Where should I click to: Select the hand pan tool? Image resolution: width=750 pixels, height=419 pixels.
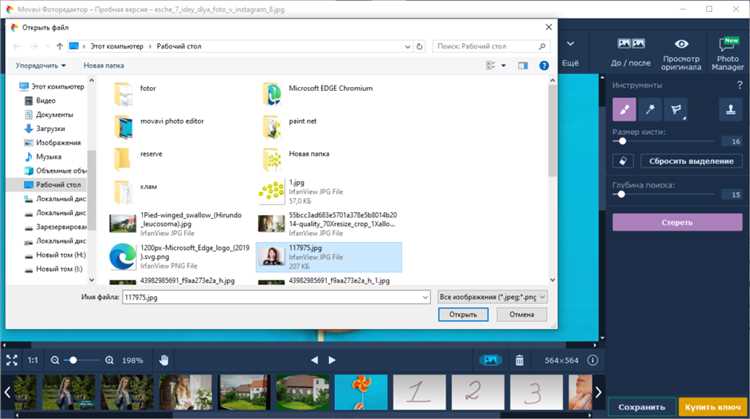tap(164, 360)
